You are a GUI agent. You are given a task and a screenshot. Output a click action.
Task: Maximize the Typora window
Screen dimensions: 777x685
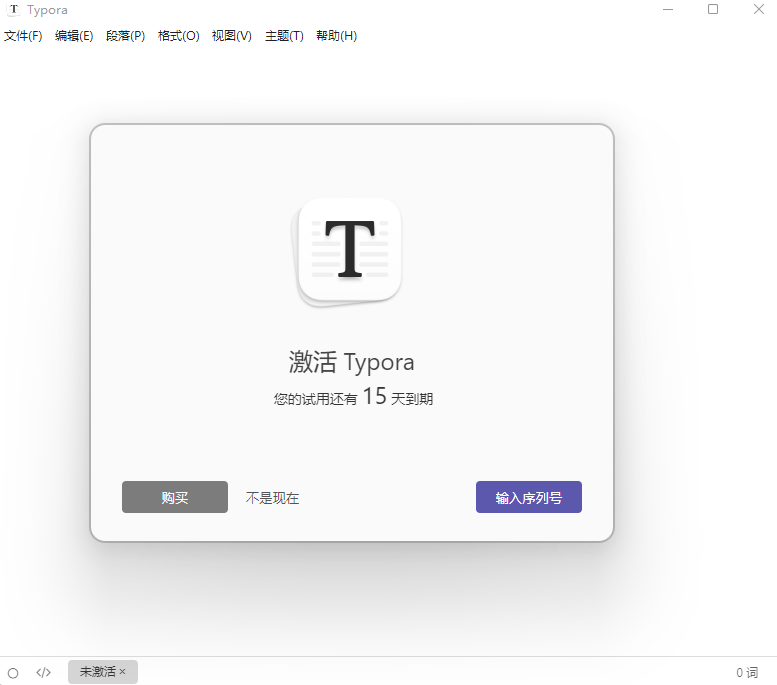[713, 9]
